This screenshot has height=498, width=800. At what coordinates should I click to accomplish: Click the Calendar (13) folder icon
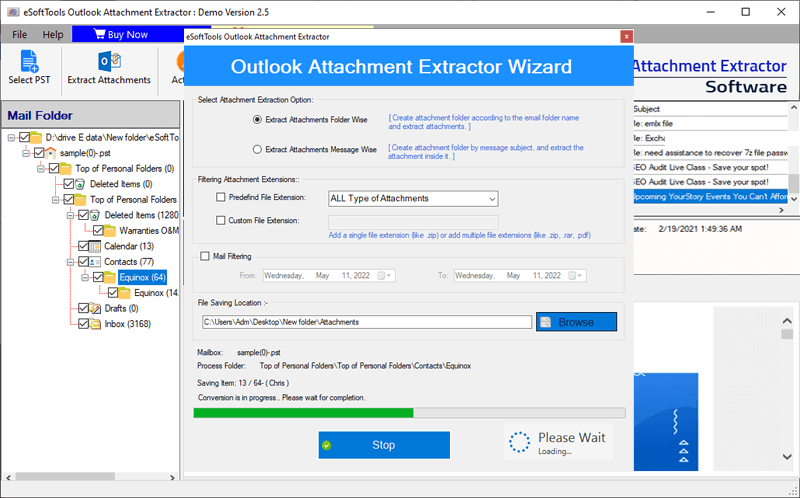(x=94, y=246)
